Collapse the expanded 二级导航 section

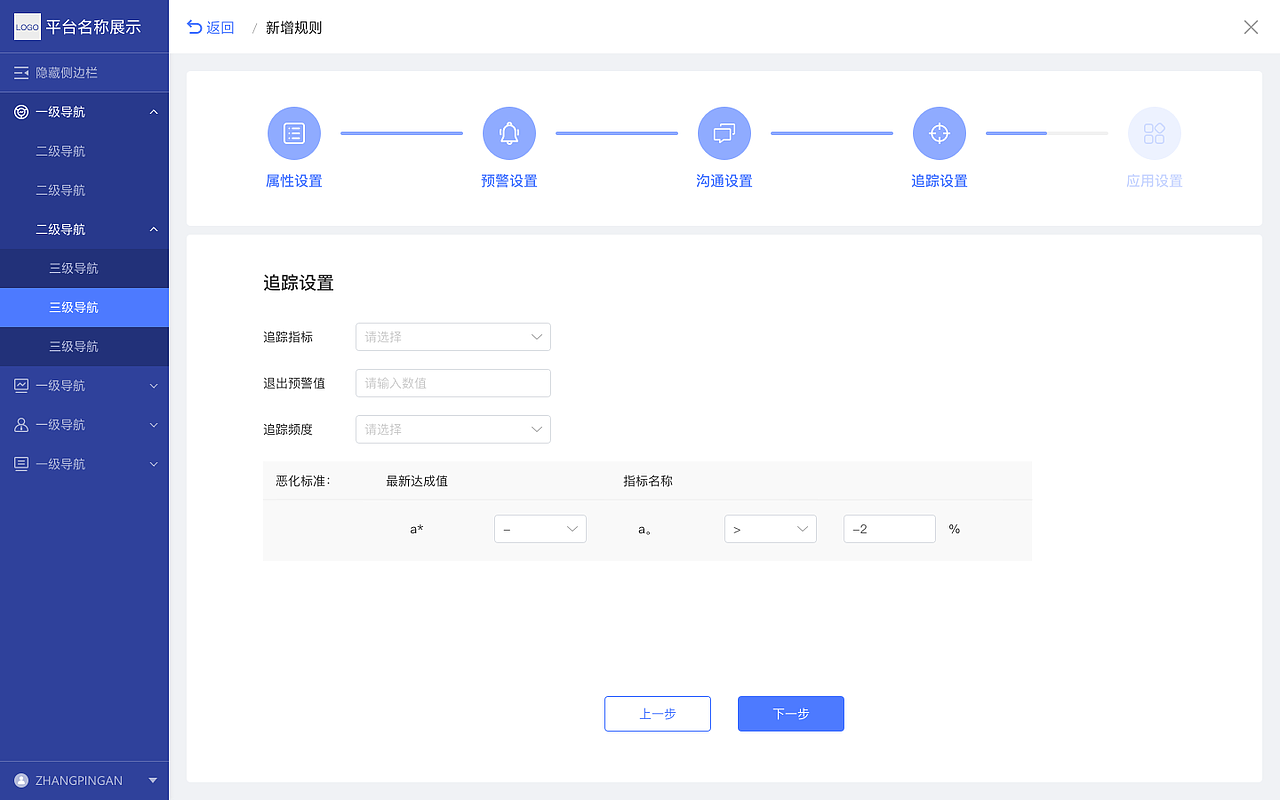tap(84, 228)
